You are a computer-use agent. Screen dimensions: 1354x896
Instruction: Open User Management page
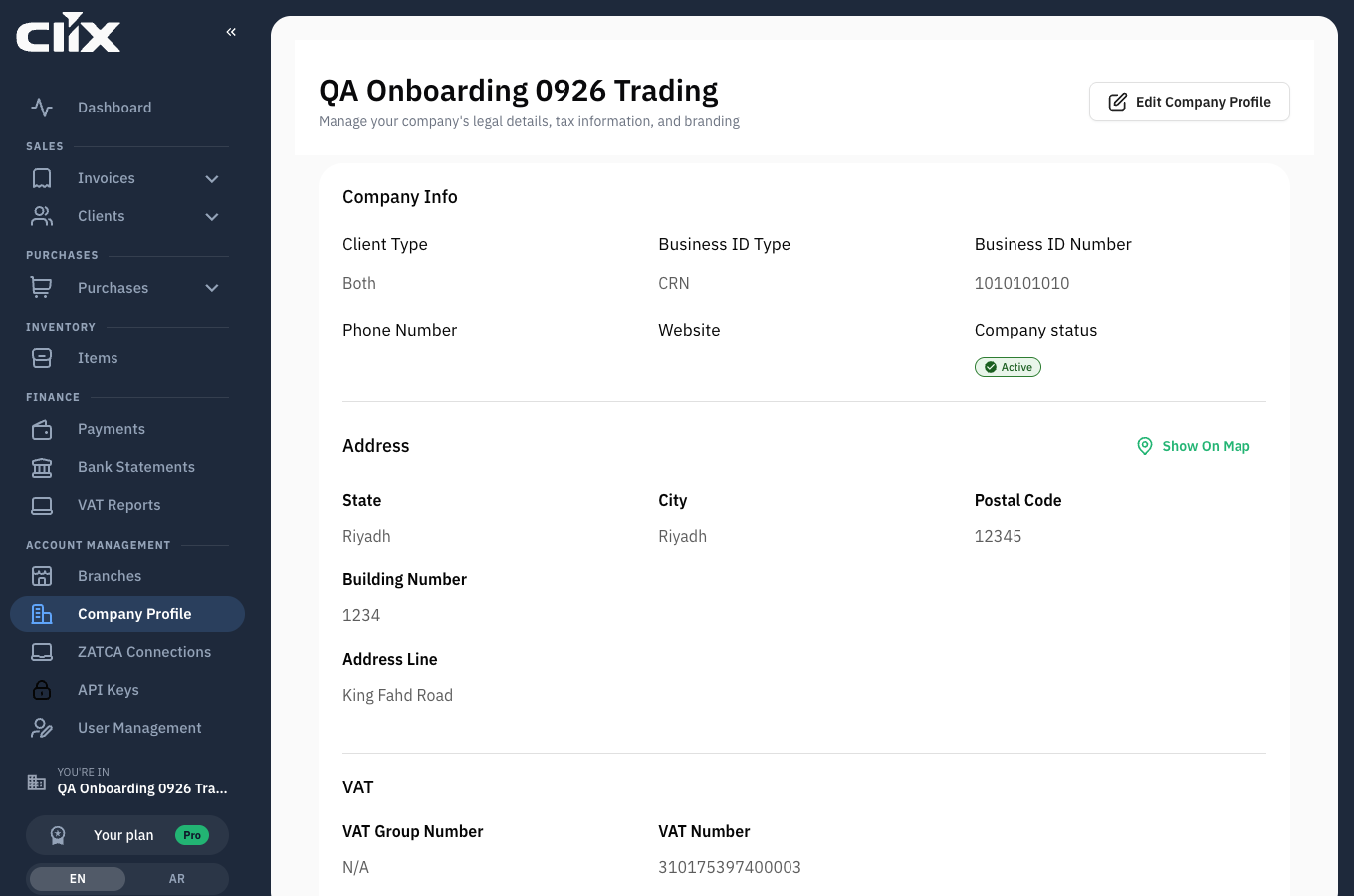(x=127, y=728)
